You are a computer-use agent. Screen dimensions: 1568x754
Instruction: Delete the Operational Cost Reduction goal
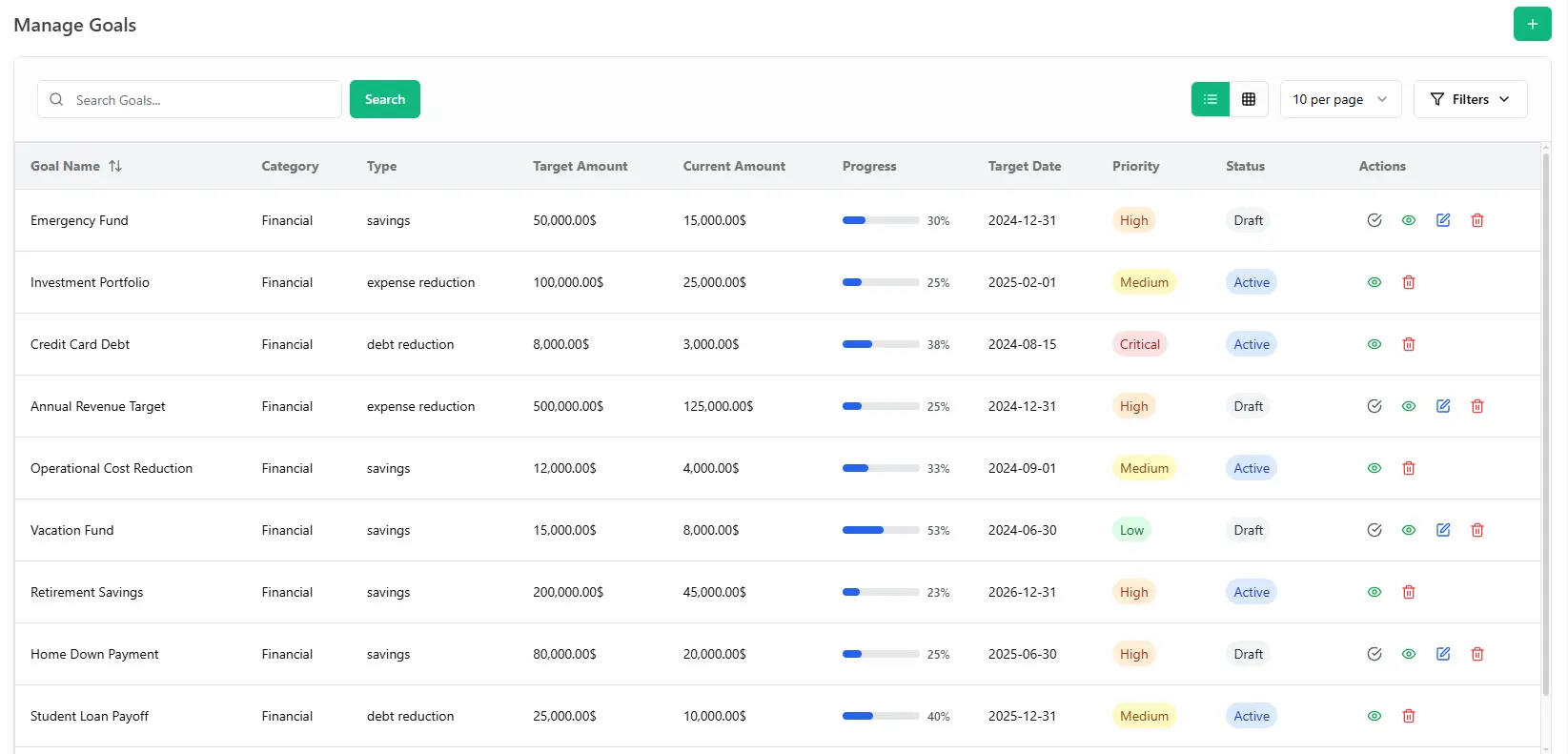1409,468
